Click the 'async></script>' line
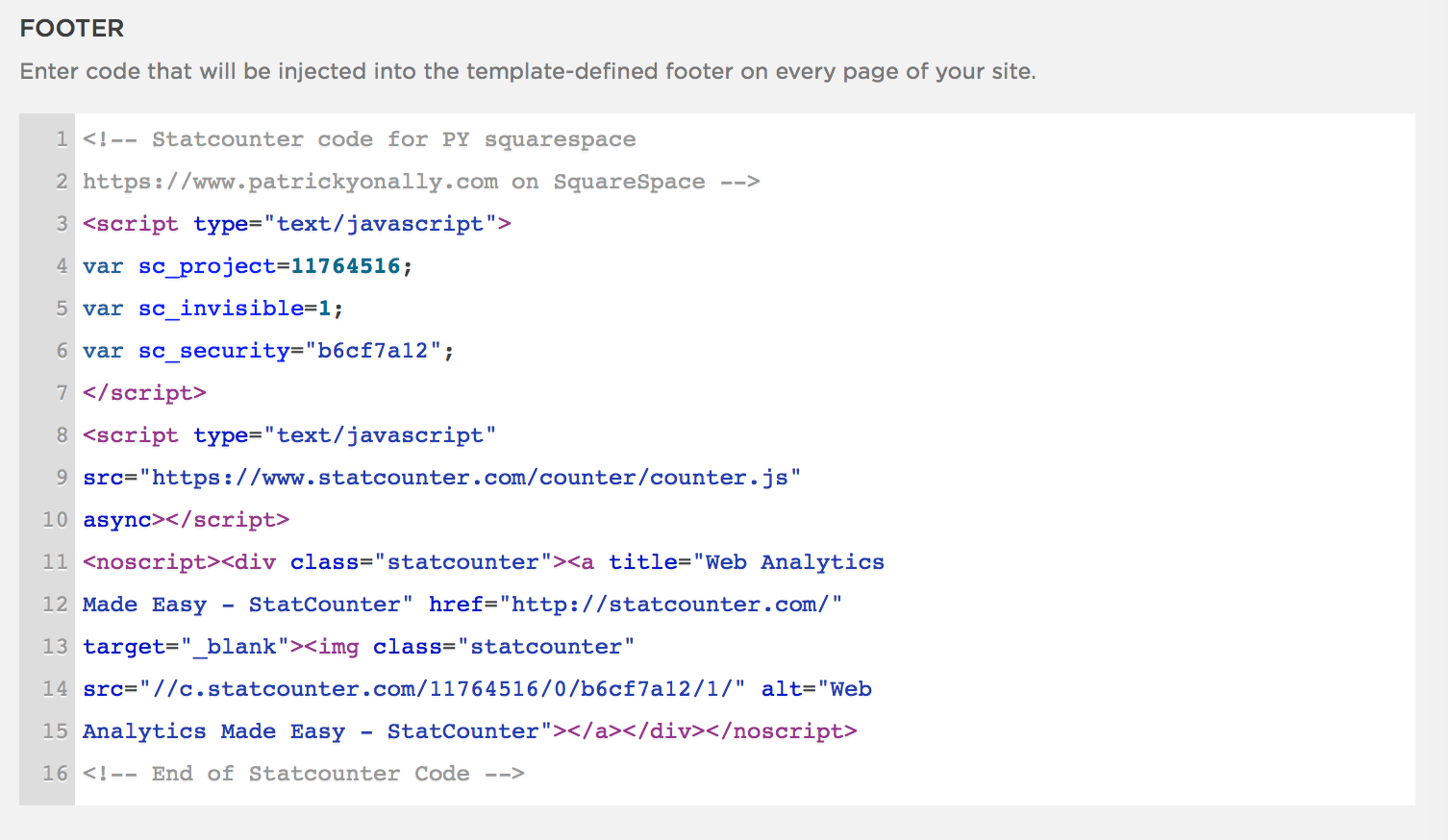 pos(186,520)
